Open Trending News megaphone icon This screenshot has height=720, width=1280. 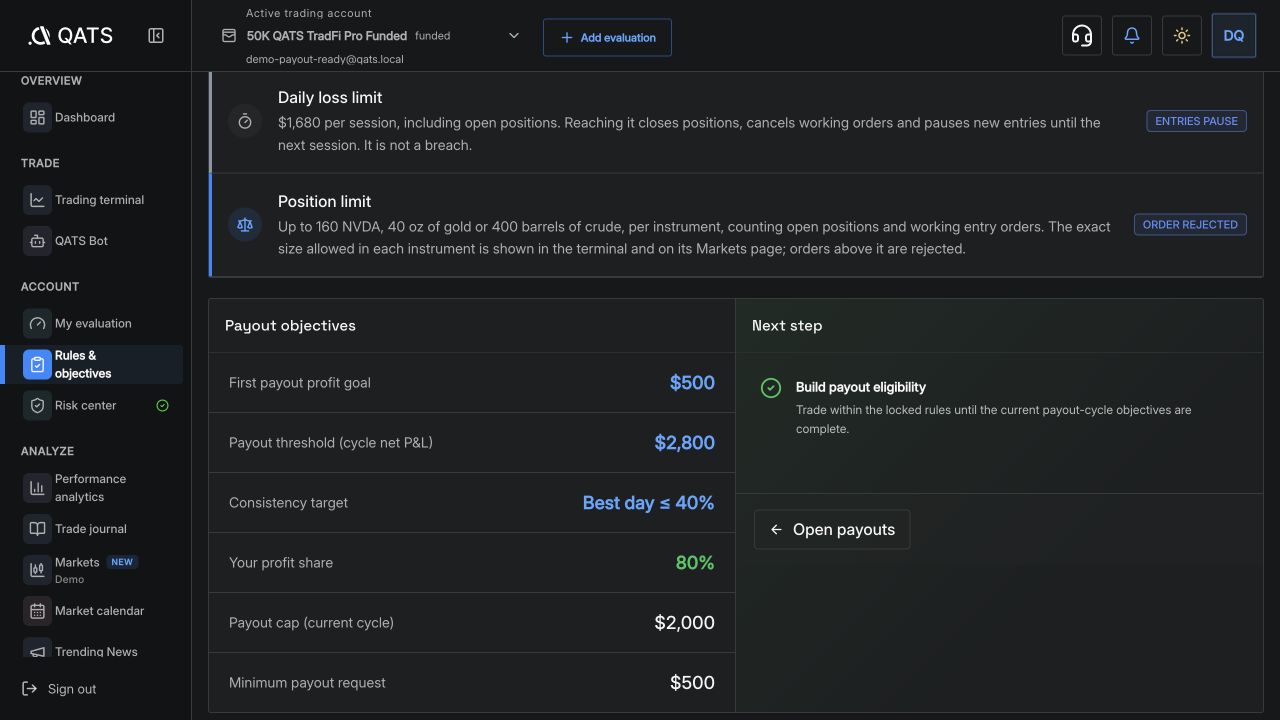[37, 651]
